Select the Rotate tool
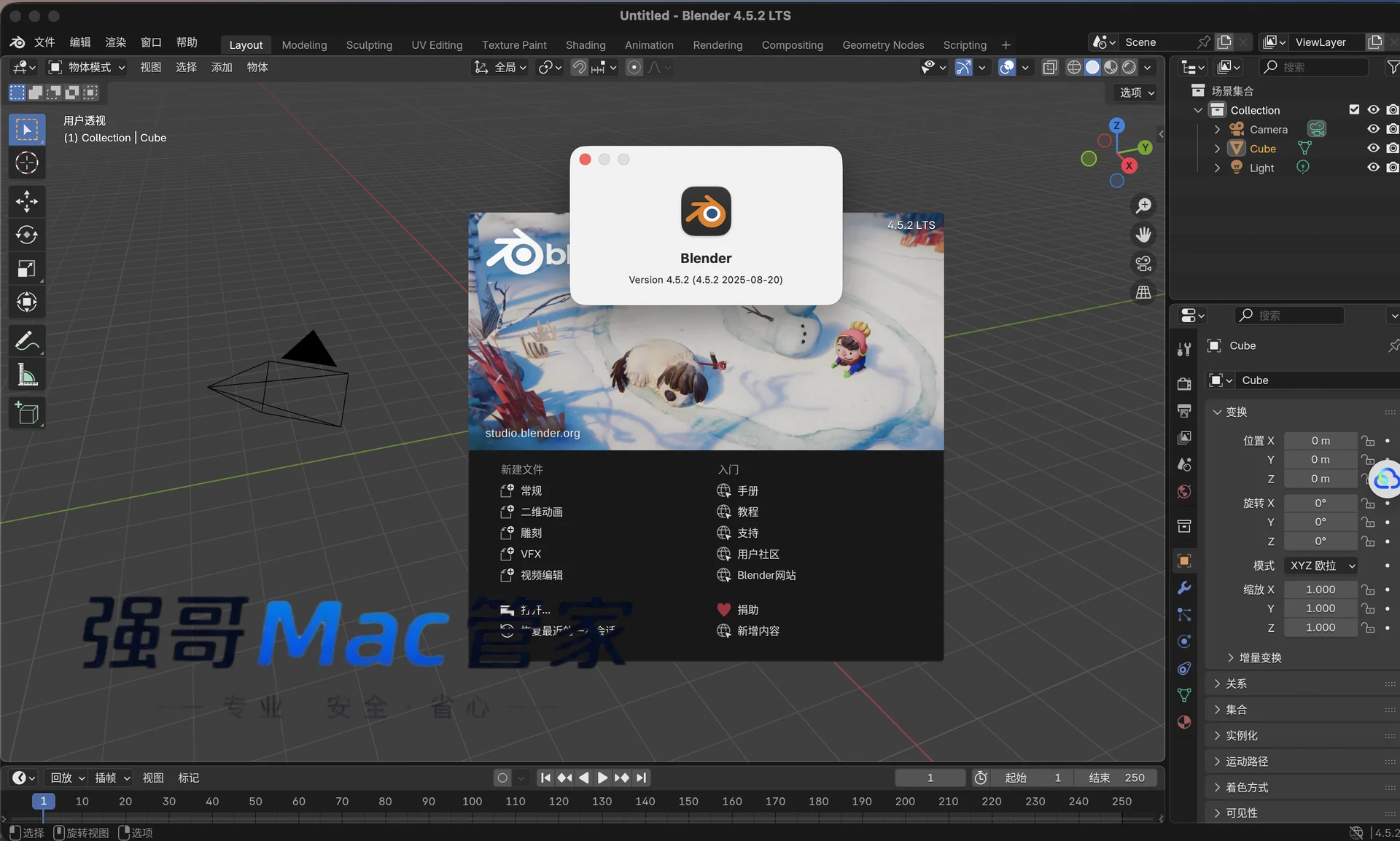Image resolution: width=1400 pixels, height=841 pixels. tap(27, 235)
